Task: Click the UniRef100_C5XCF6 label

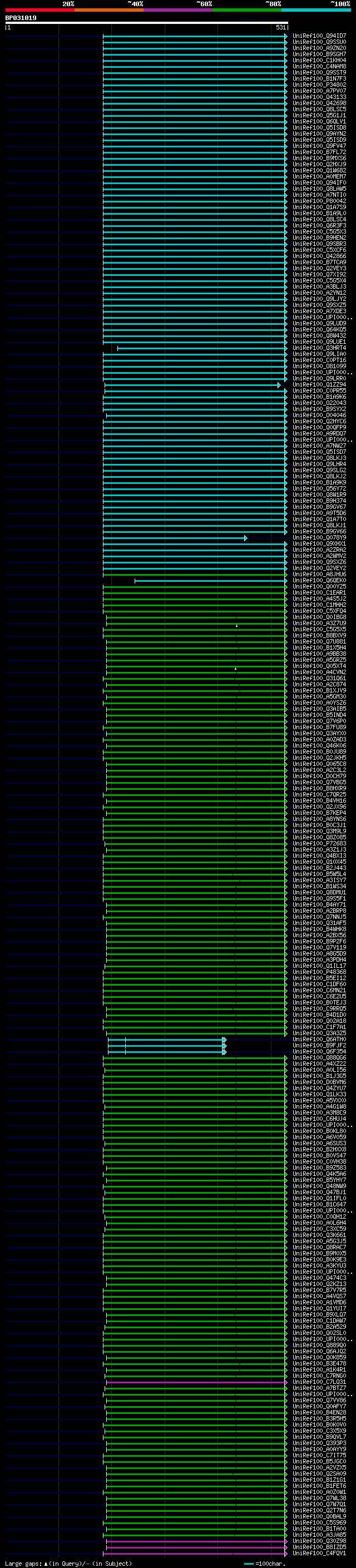Action: point(319,250)
